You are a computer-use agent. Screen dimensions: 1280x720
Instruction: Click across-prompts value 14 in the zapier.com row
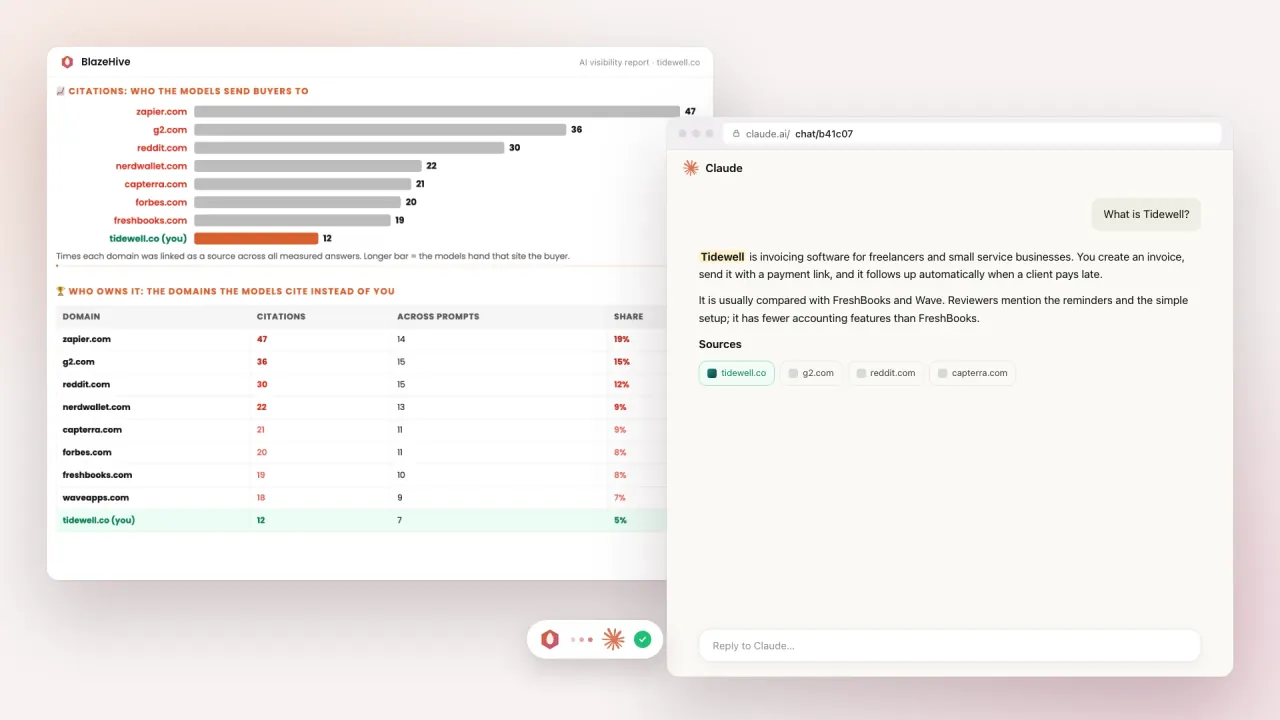coord(402,339)
